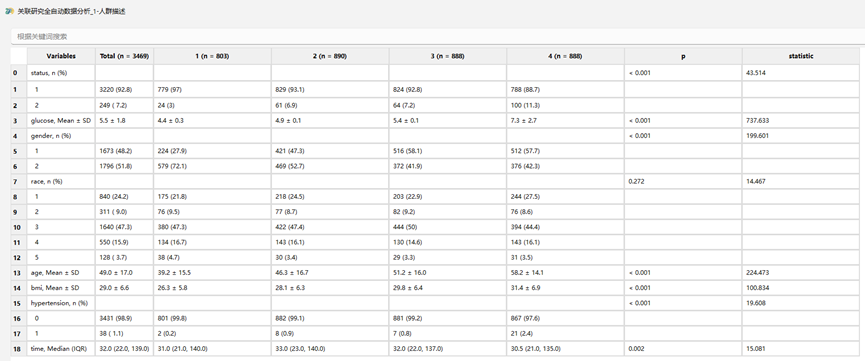Click the 'hypertension, n (%)' cell
Screen dimensions: 865x361
61,303
